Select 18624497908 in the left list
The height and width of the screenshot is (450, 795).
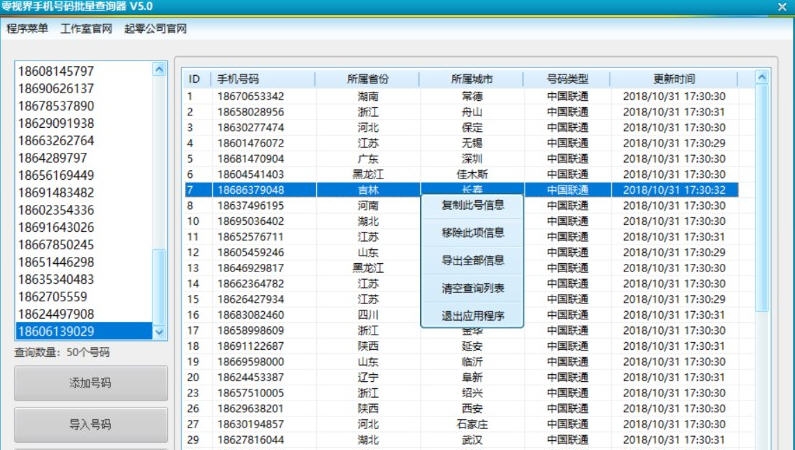click(84, 314)
